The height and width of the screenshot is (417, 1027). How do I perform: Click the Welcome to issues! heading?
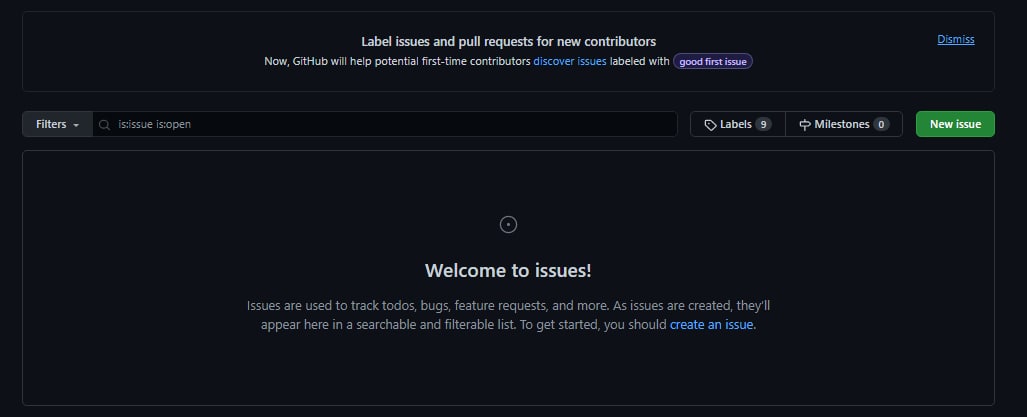(x=508, y=270)
